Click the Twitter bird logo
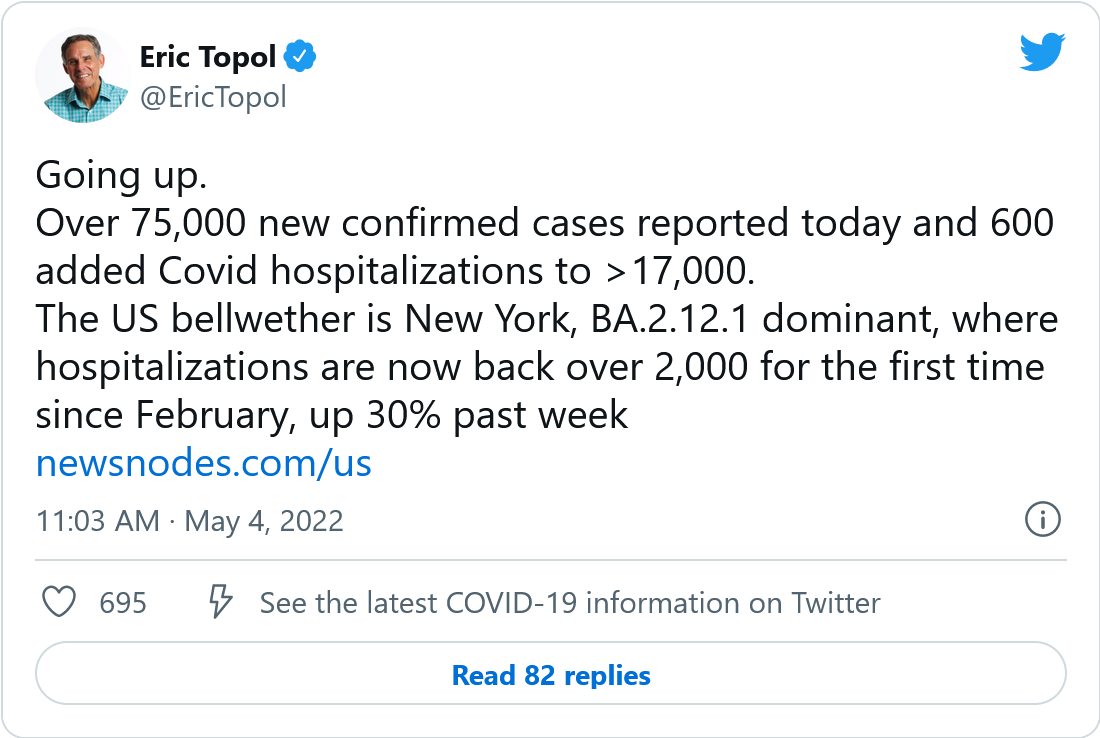The height and width of the screenshot is (738, 1100). pos(1042,52)
